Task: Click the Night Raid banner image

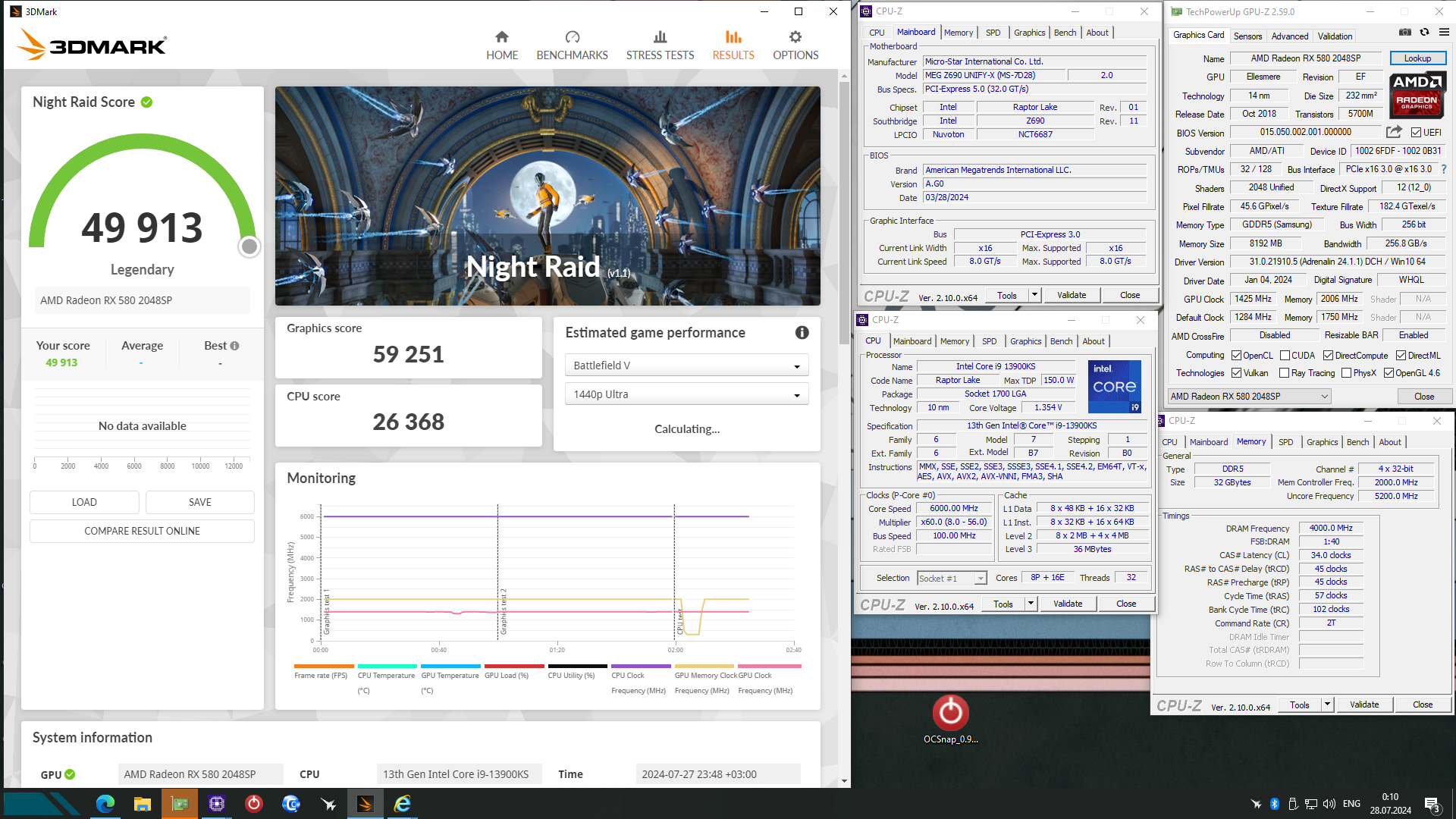Action: click(548, 196)
